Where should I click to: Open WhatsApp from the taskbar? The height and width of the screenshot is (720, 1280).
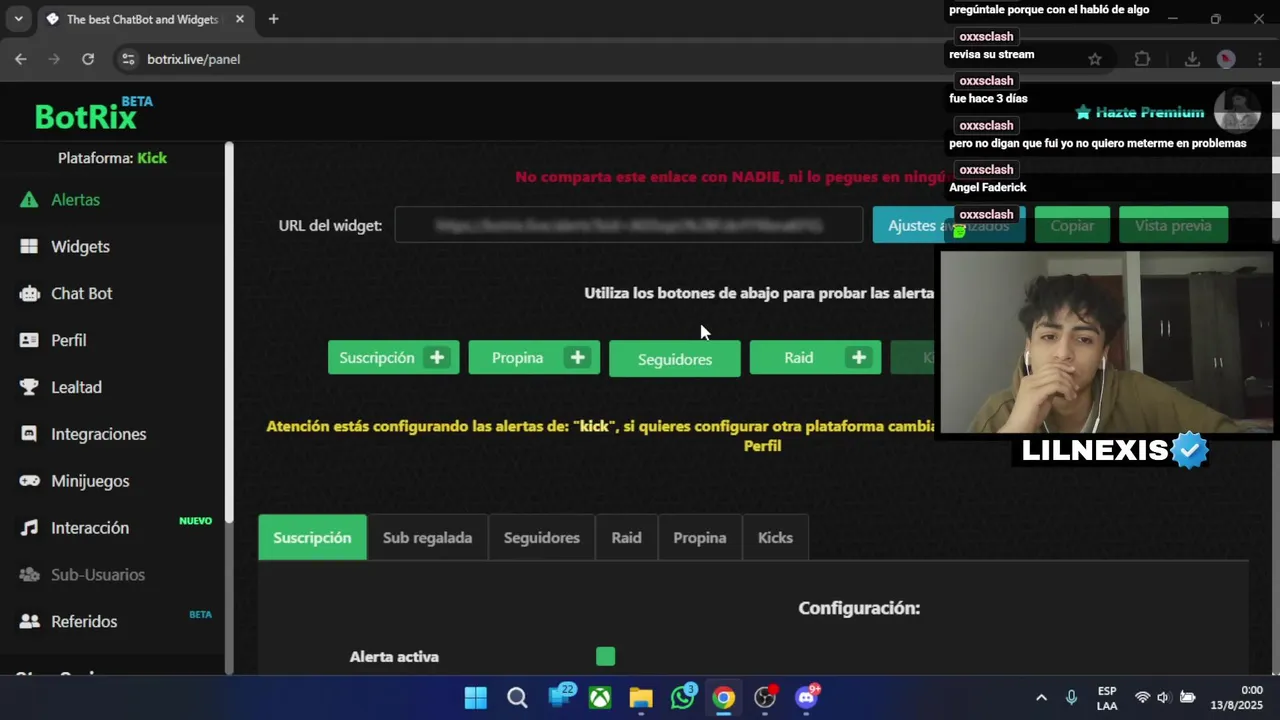pos(683,697)
